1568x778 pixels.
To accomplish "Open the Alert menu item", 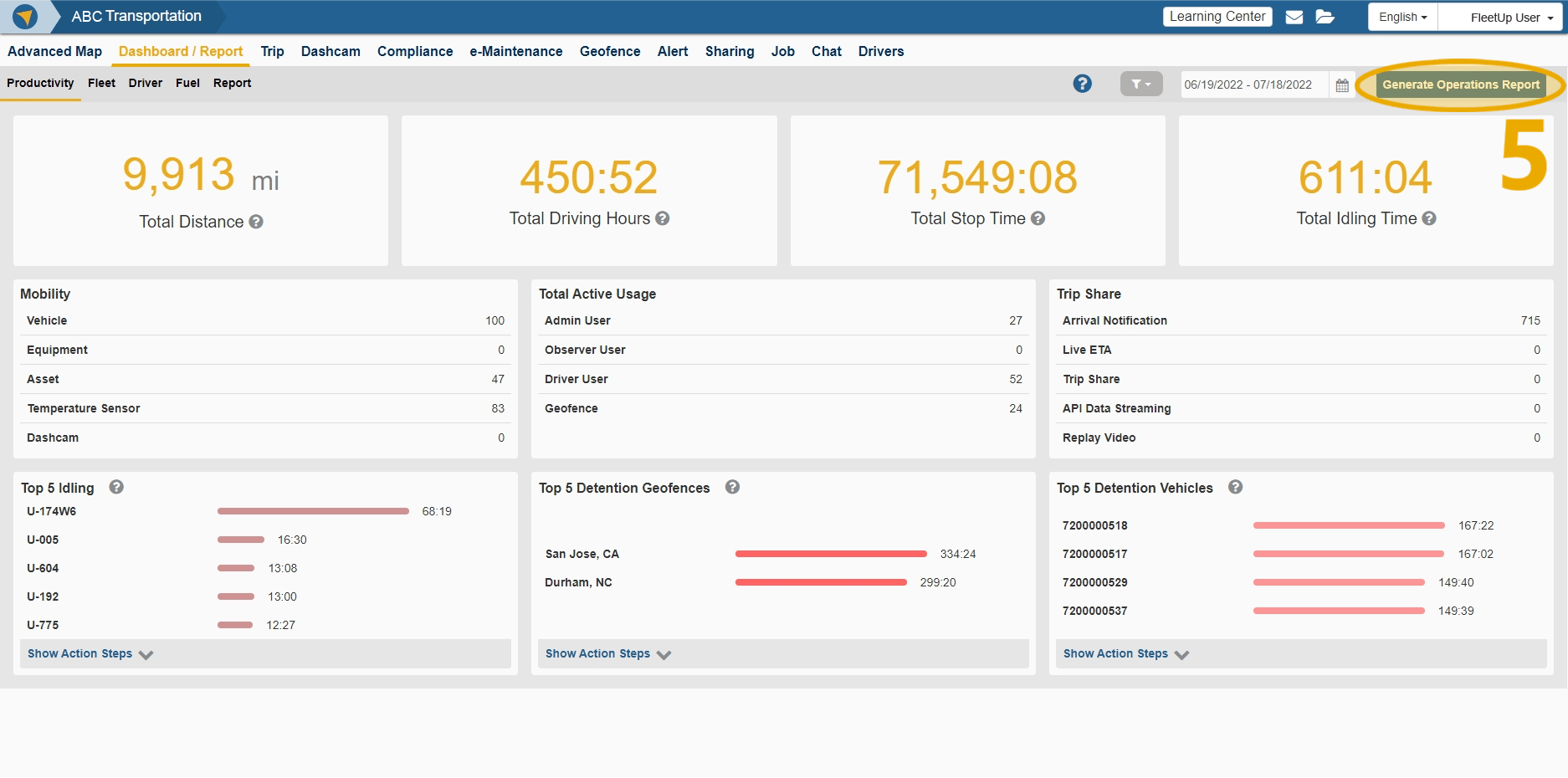I will click(673, 51).
